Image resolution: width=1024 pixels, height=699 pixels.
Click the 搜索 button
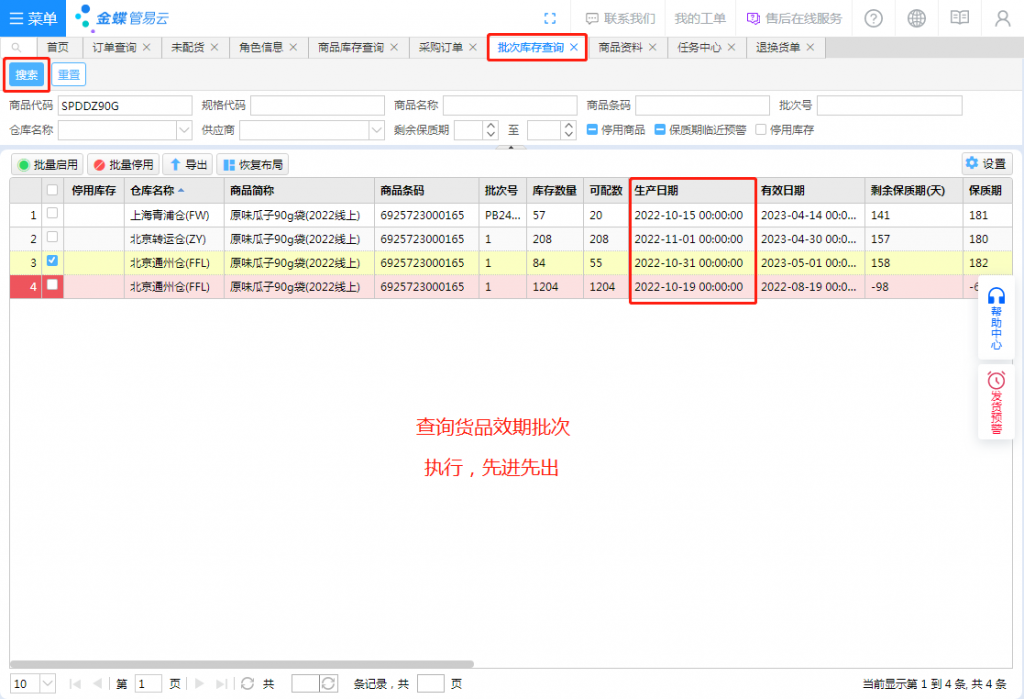tap(27, 74)
